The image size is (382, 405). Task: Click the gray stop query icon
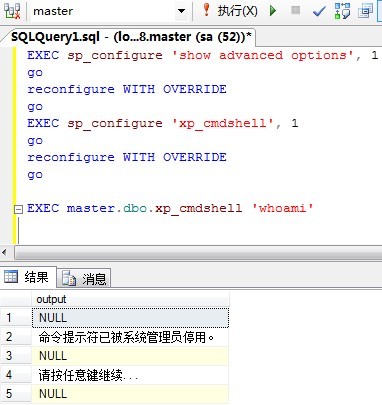(x=295, y=10)
